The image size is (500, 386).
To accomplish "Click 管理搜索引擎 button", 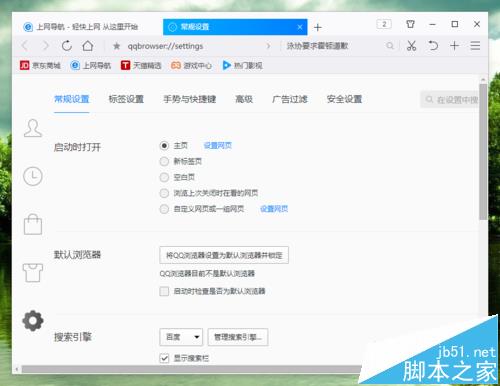I will point(238,337).
